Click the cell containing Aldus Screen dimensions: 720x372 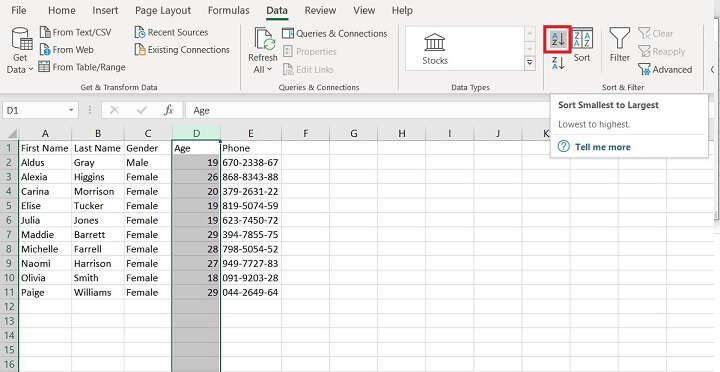(x=45, y=163)
